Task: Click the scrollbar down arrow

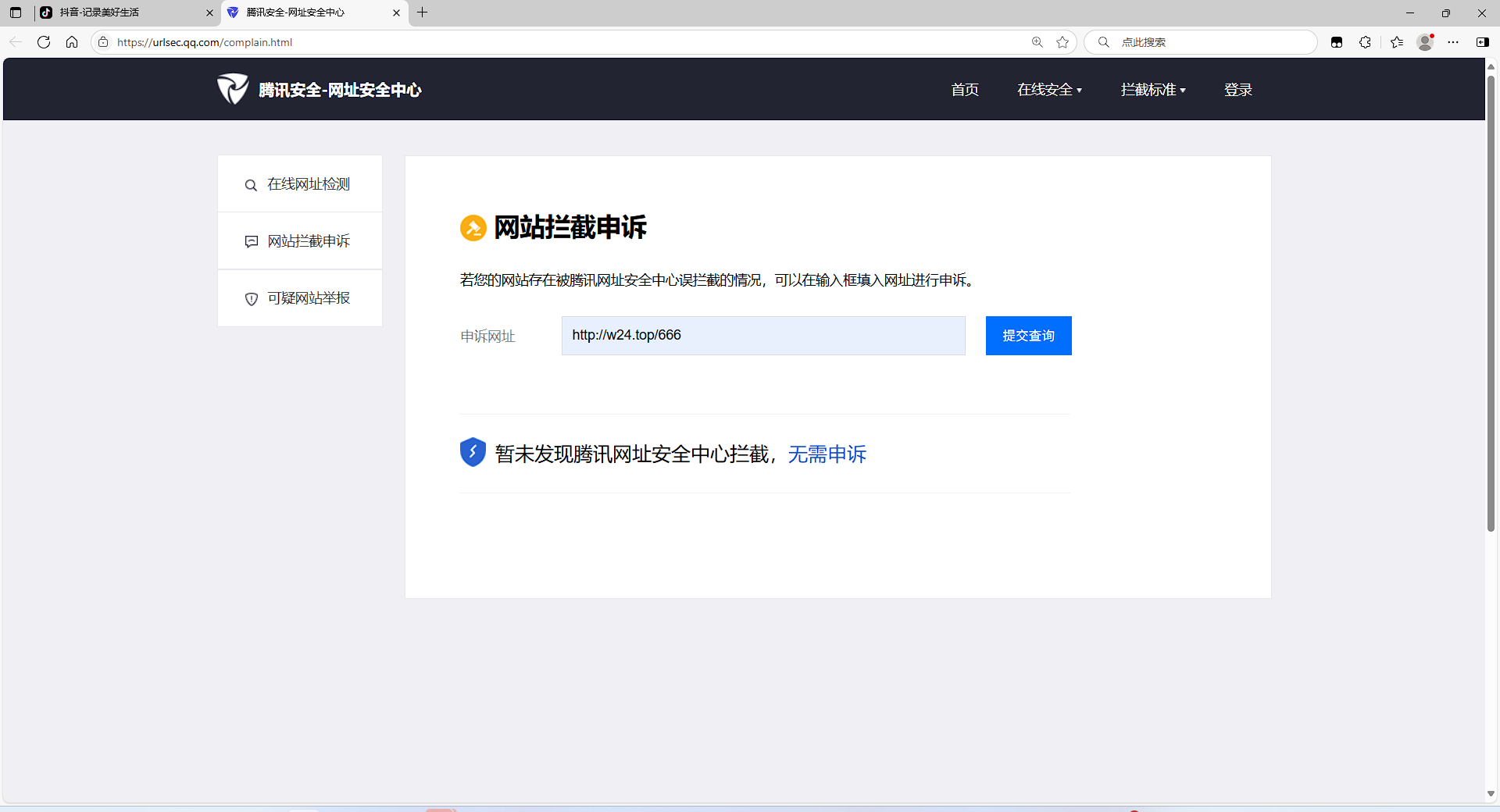Action: pos(1491,793)
